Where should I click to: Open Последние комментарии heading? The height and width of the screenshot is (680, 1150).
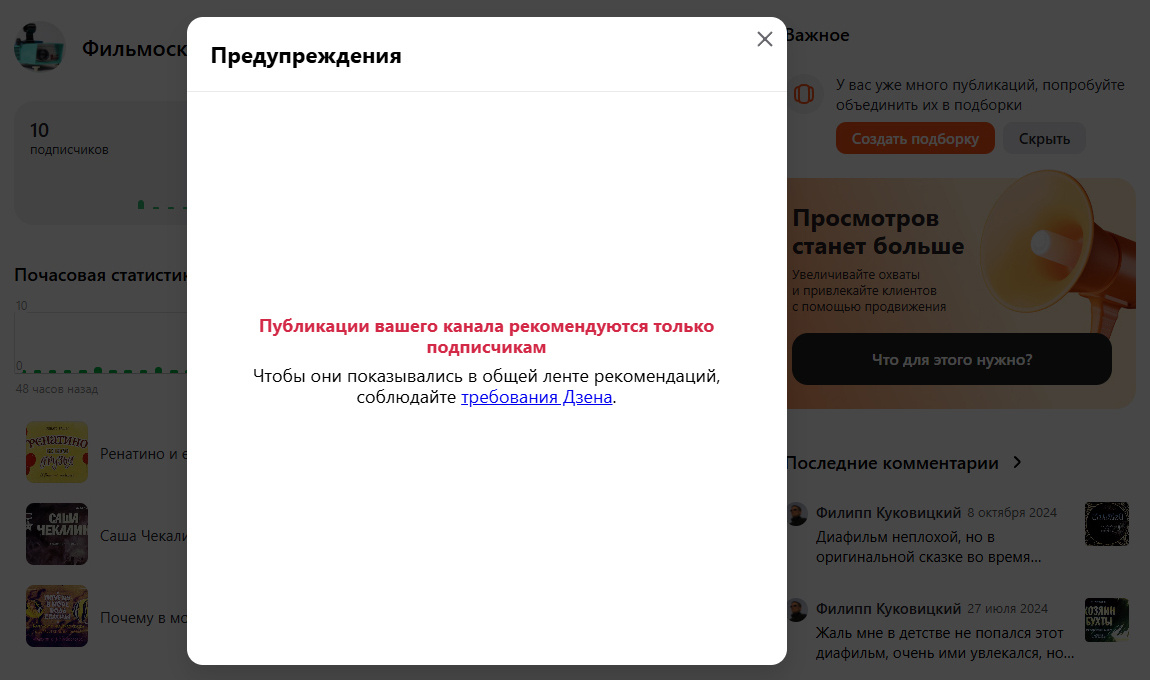(x=892, y=463)
